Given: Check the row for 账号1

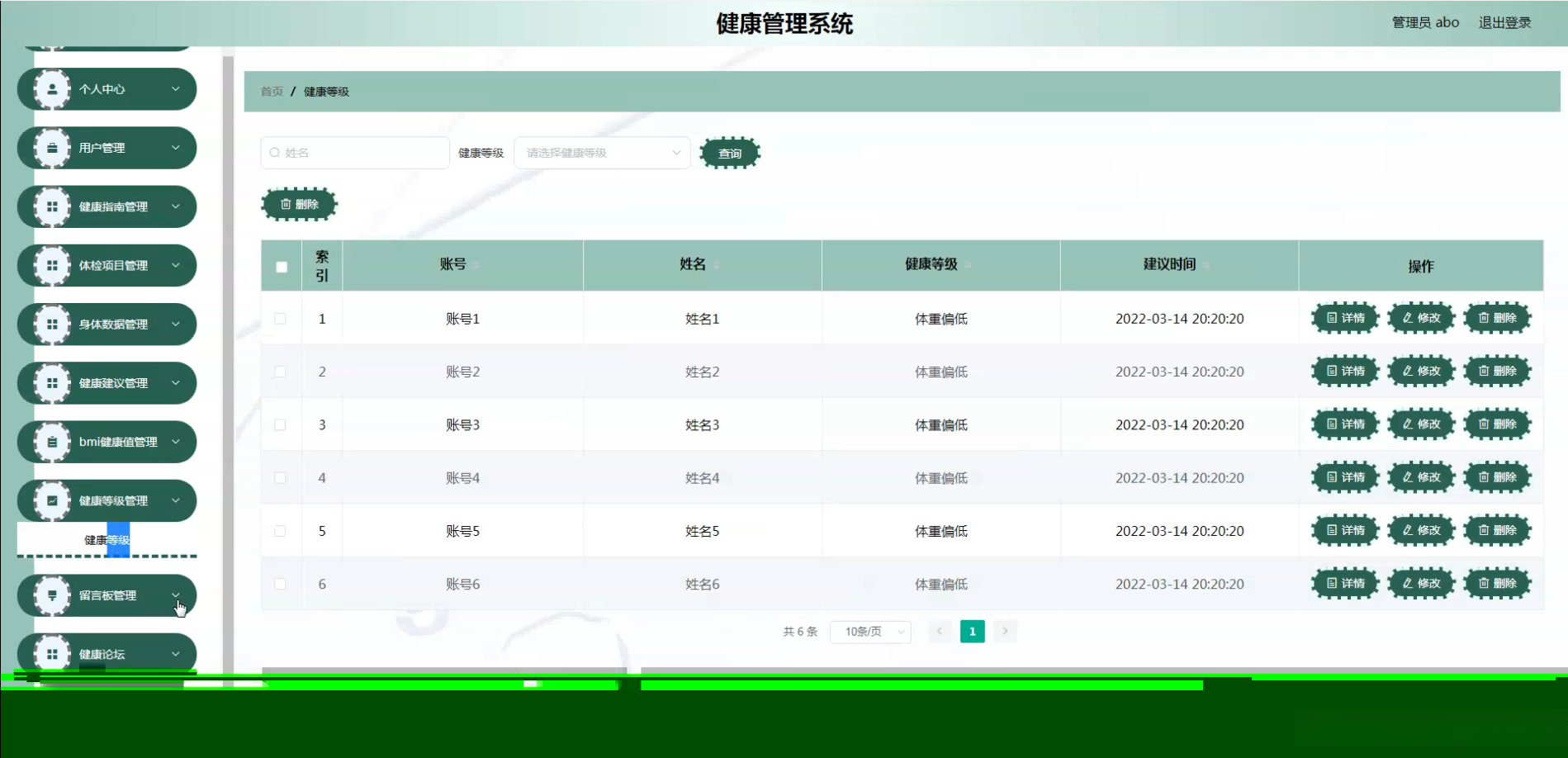Looking at the screenshot, I should pyautogui.click(x=281, y=319).
